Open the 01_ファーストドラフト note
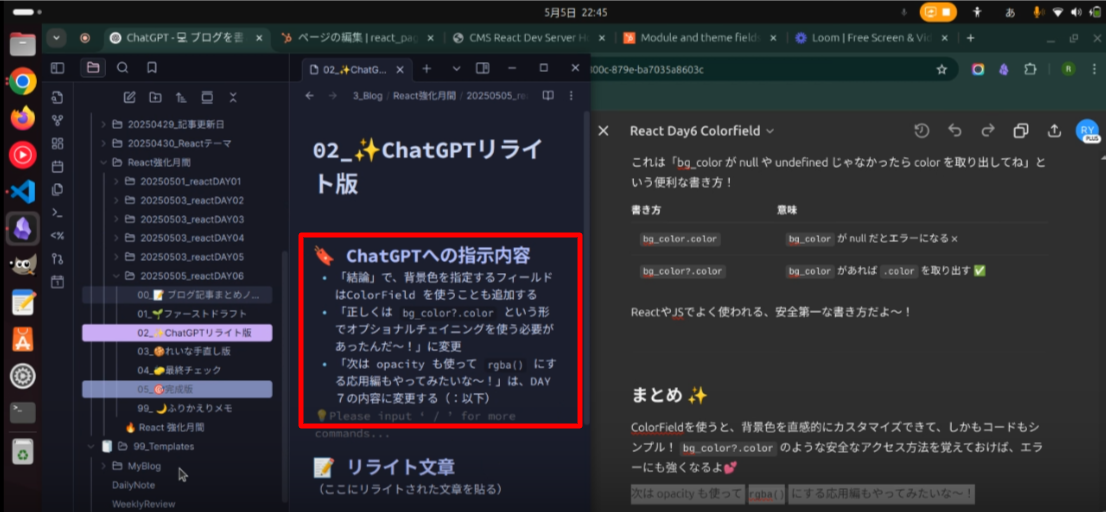The image size is (1106, 512). click(x=177, y=313)
